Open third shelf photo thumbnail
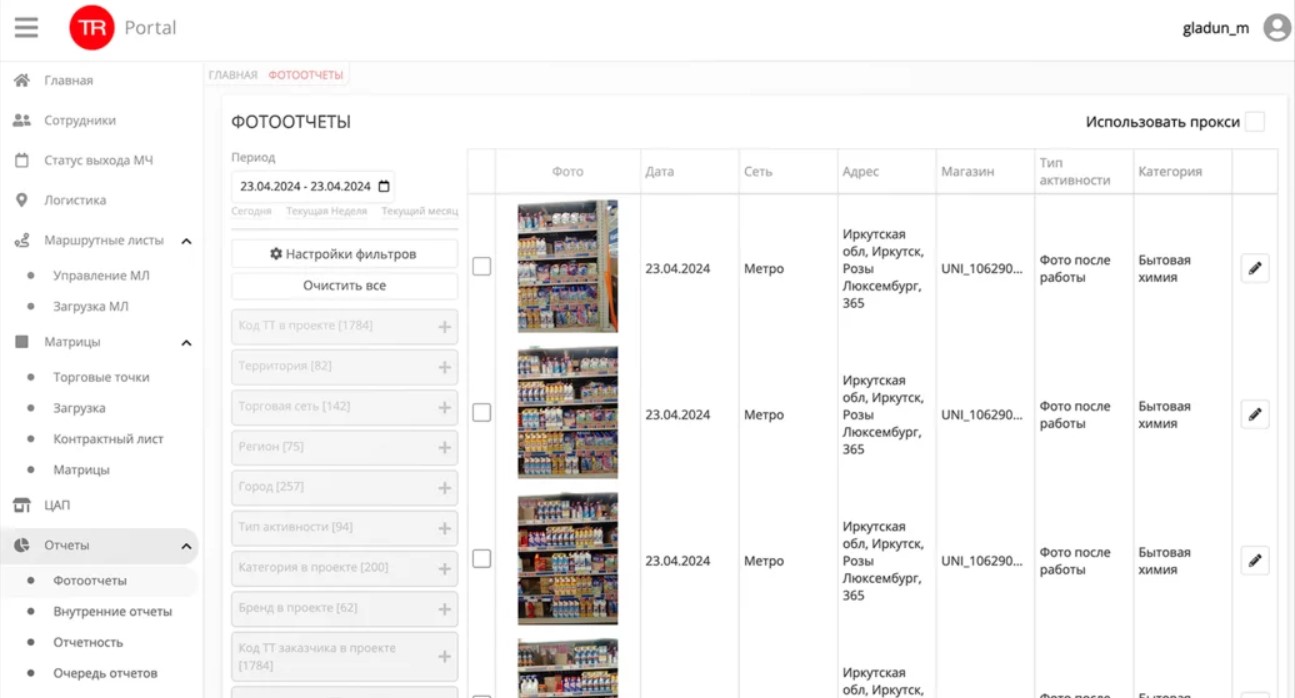This screenshot has width=1295, height=698. tap(567, 558)
